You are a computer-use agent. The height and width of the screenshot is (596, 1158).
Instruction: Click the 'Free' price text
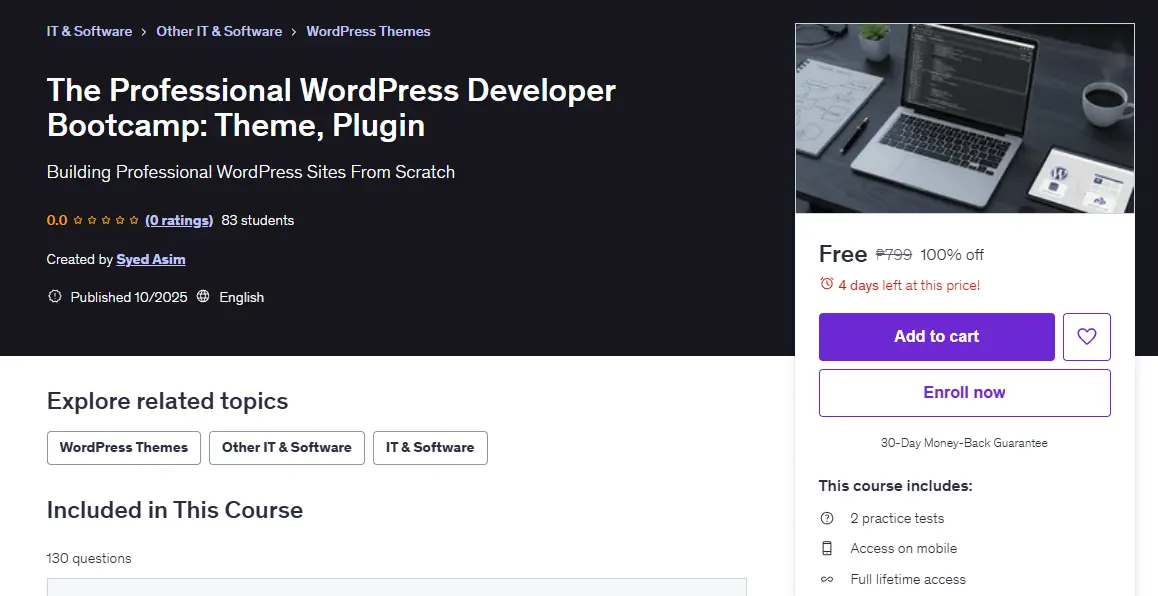coord(843,254)
